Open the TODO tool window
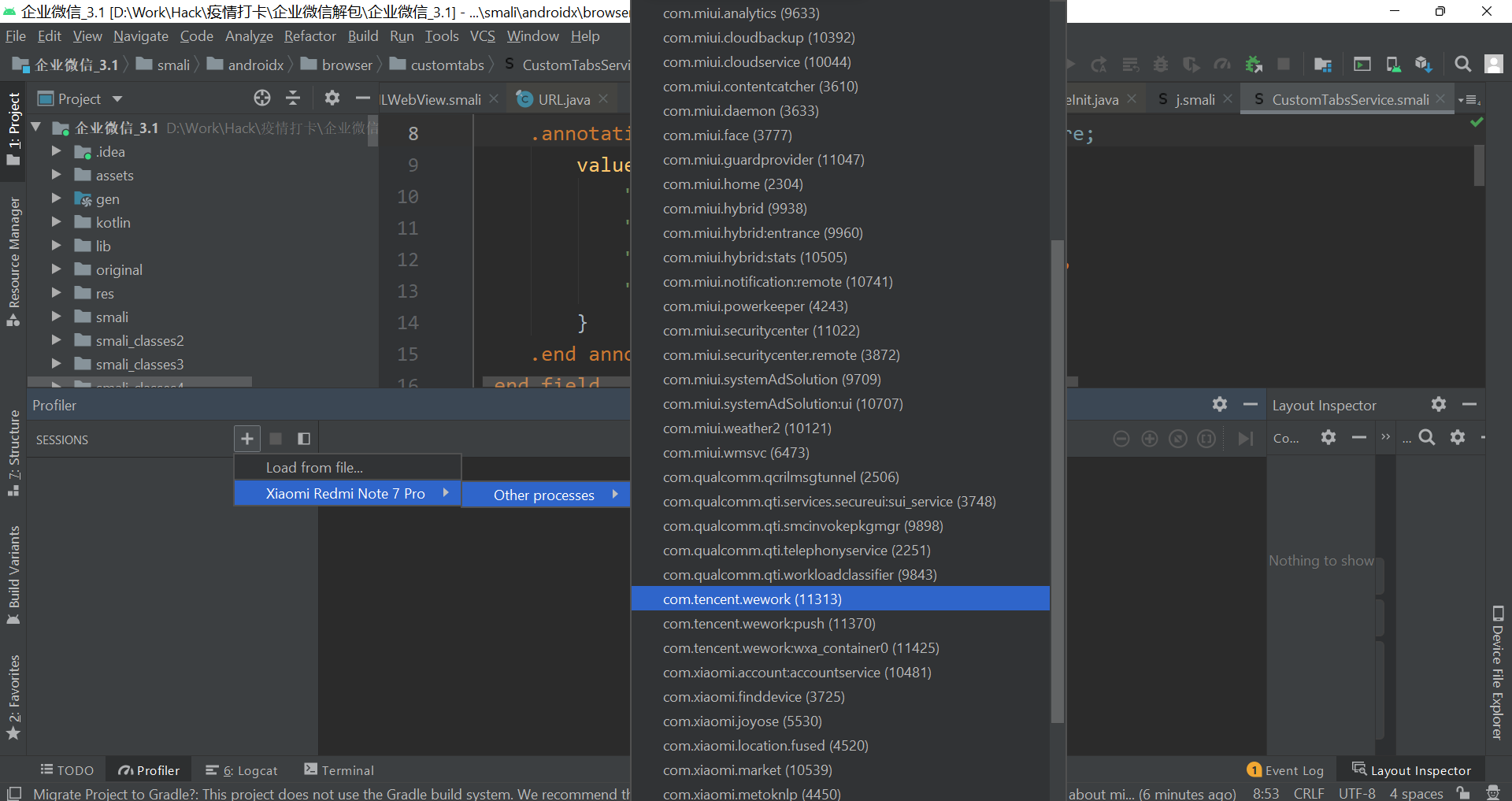The height and width of the screenshot is (801, 1512). (x=67, y=770)
